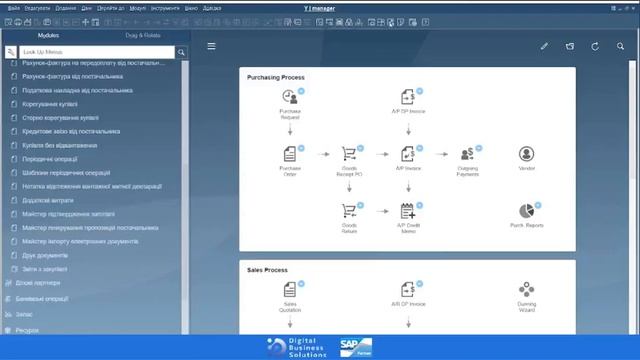Open the Purchase Order document icon
This screenshot has width=640, height=360.
point(290,154)
